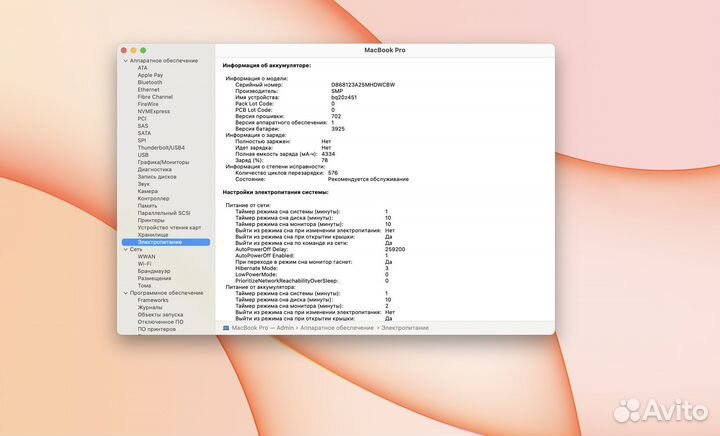Select WWAN under Сеть
The height and width of the screenshot is (436, 720).
coord(146,257)
